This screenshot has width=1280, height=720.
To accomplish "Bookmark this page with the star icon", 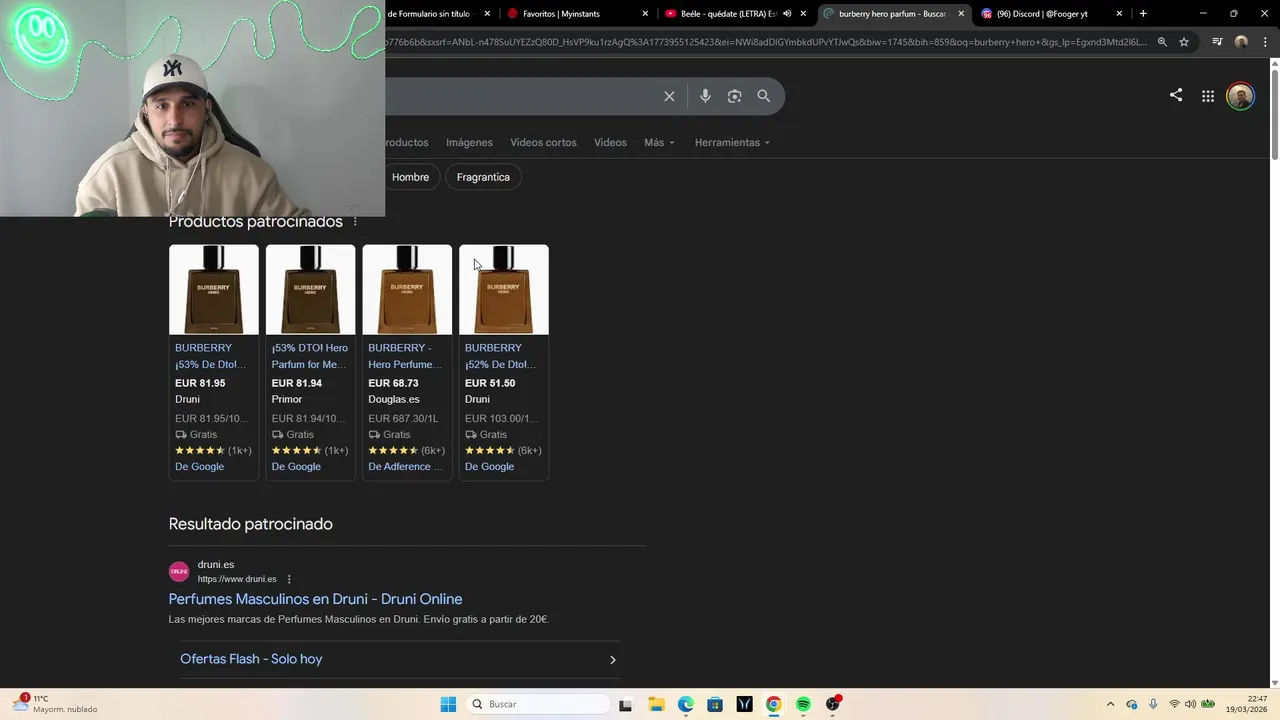I will click(x=1184, y=42).
